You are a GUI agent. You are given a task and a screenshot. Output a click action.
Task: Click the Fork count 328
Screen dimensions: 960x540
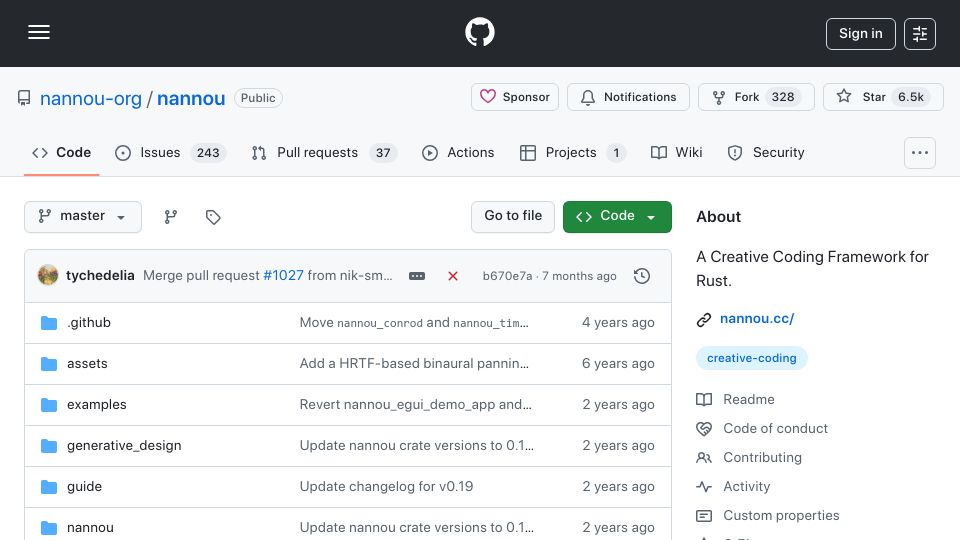783,97
